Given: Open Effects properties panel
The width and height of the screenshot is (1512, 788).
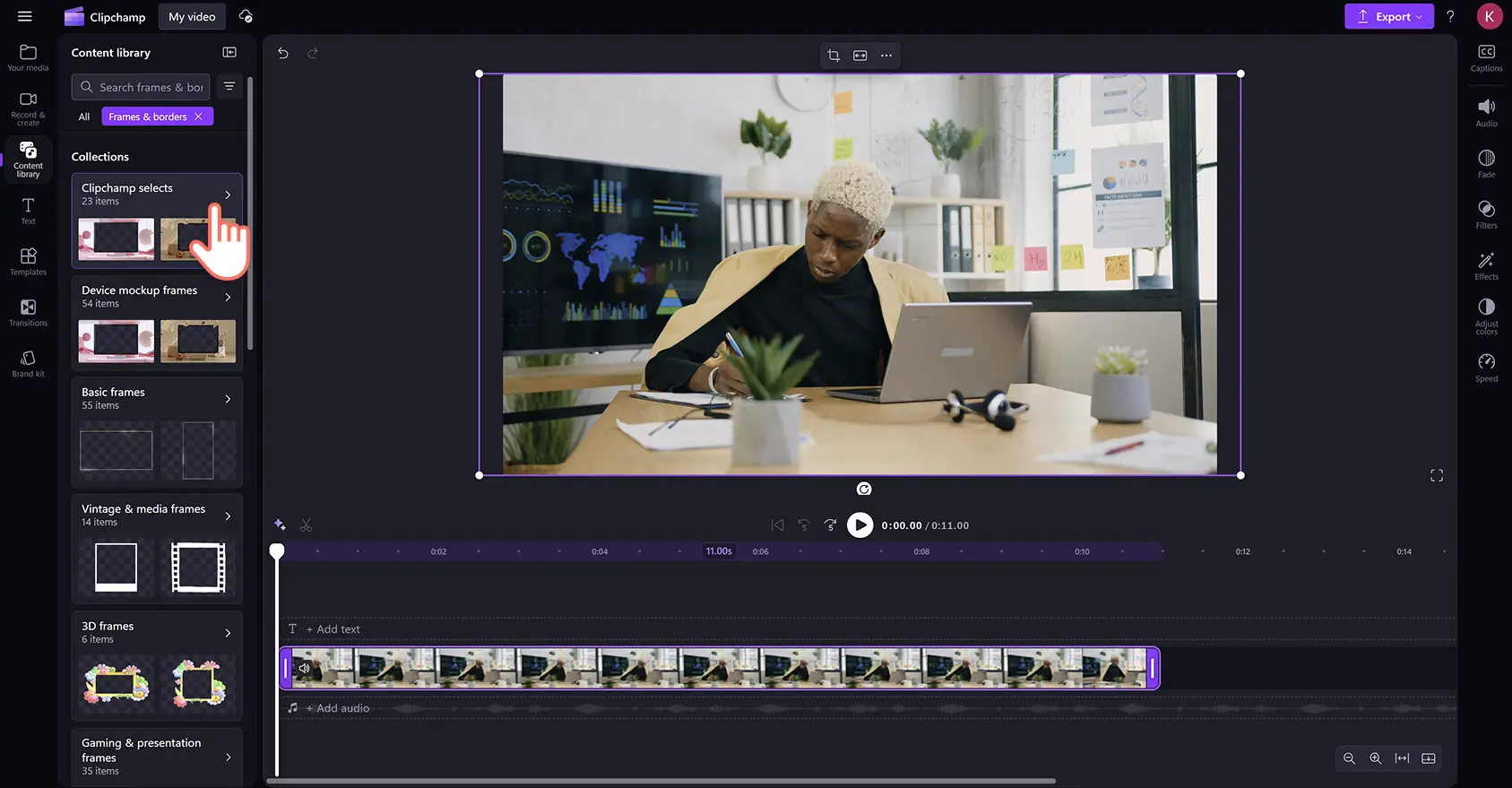Looking at the screenshot, I should [x=1486, y=266].
